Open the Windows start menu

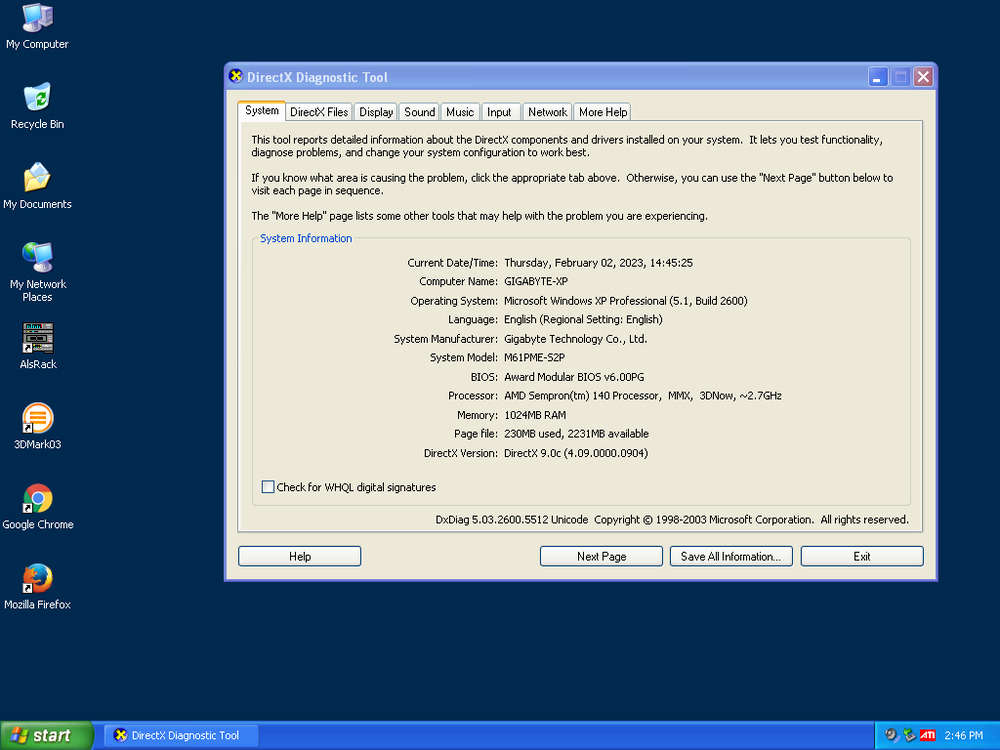[x=46, y=735]
